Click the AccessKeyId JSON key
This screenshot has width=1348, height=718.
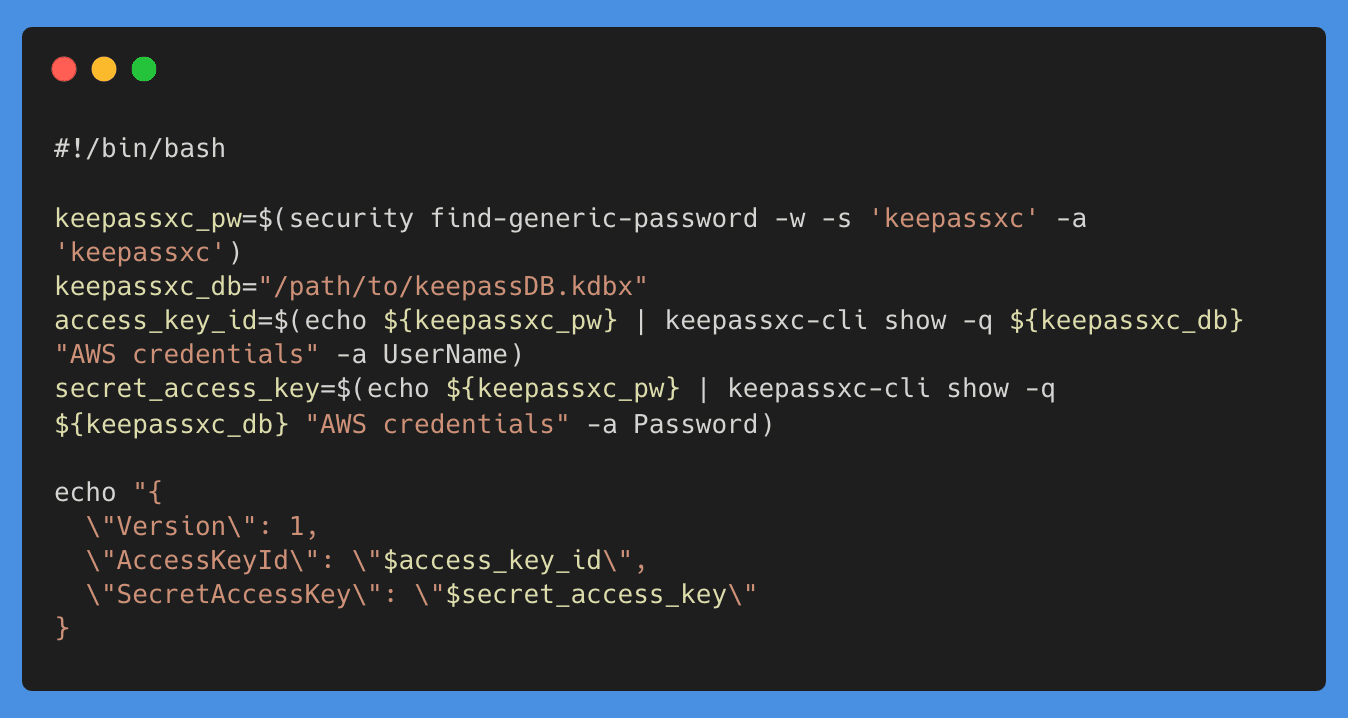click(210, 561)
